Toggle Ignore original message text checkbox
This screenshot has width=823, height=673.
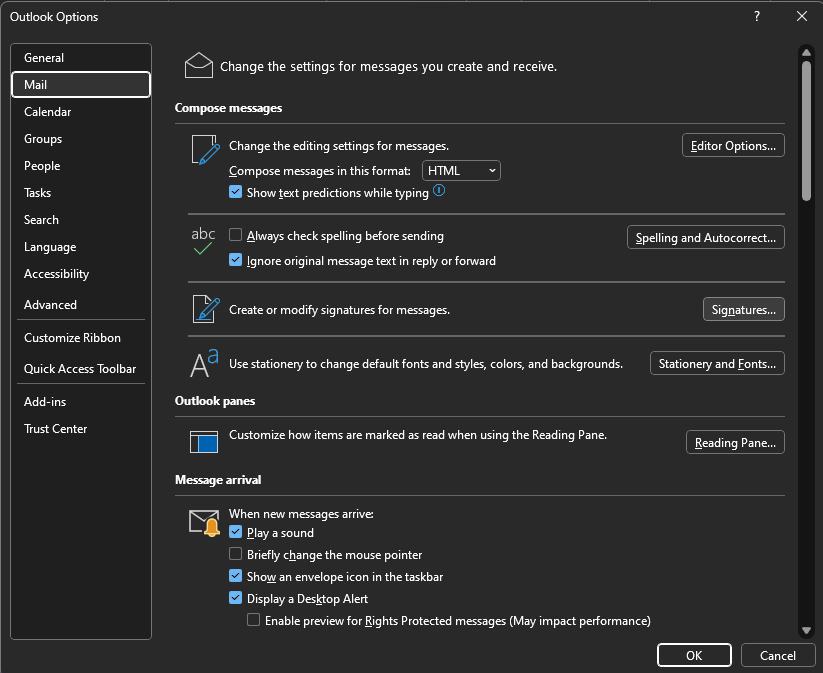click(236, 260)
